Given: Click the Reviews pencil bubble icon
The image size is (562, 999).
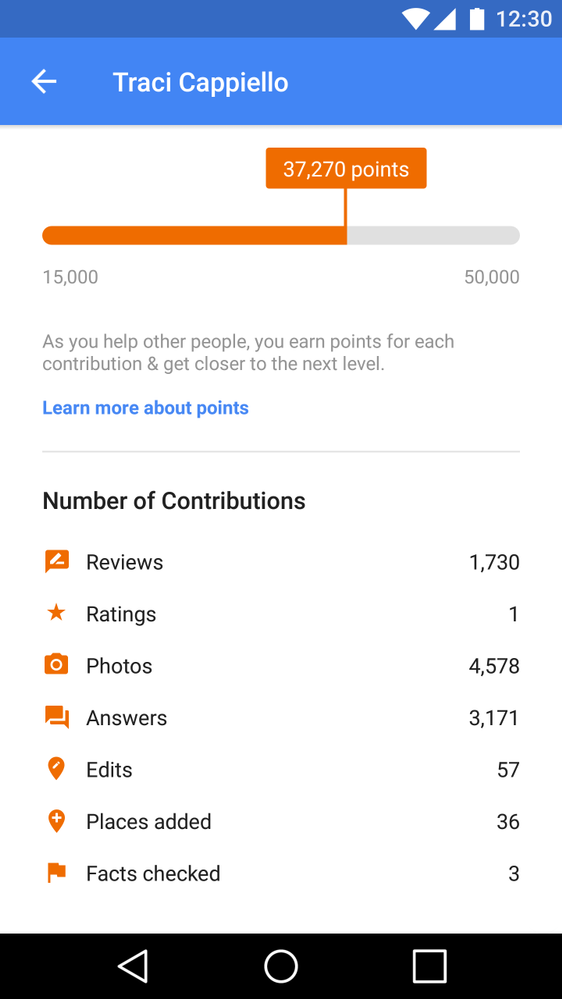Looking at the screenshot, I should [57, 562].
